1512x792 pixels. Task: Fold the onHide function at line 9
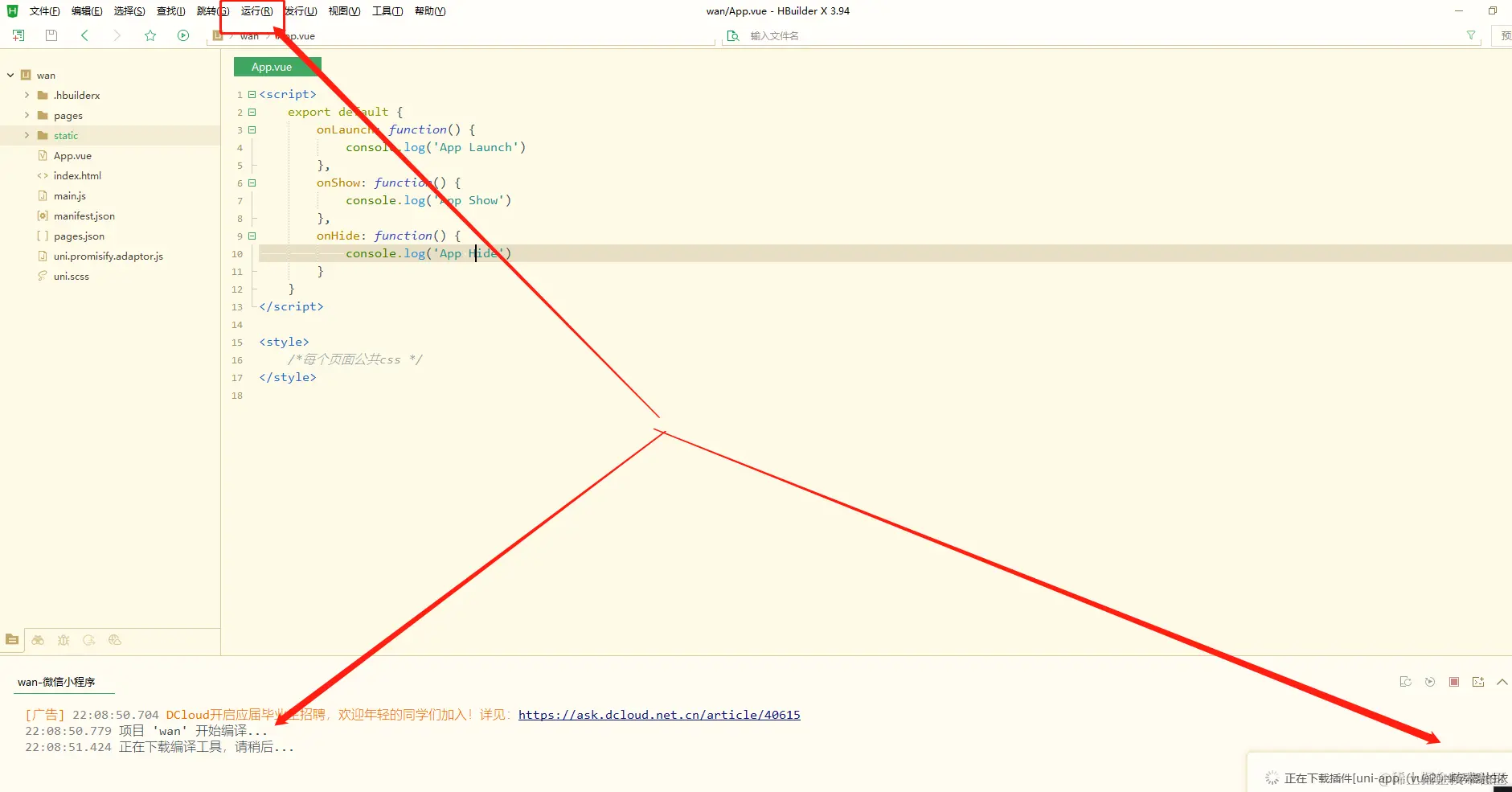(x=252, y=236)
